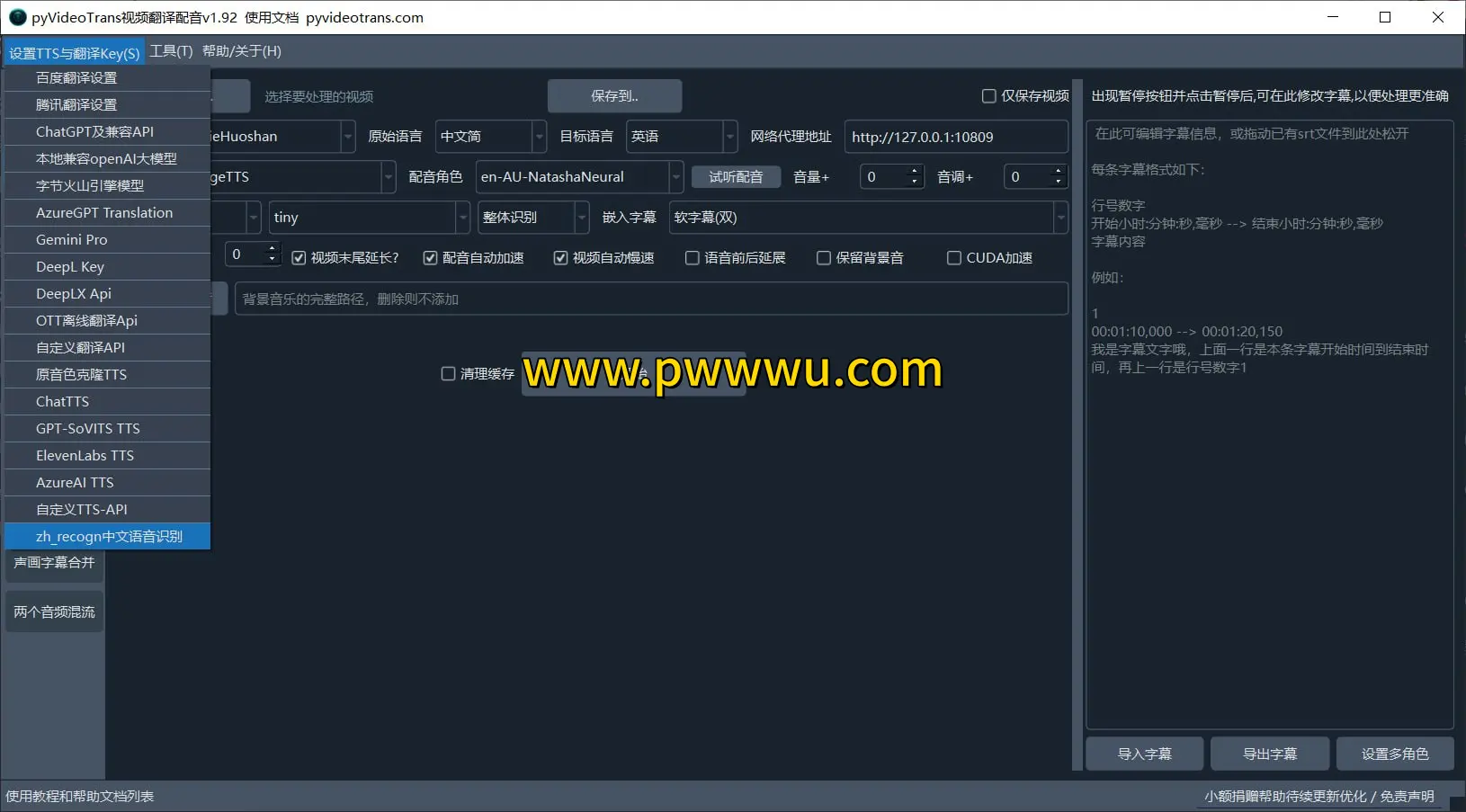This screenshot has height=812, width=1466.
Task: Open the 软字幕(双) subtitle type dropdown
Action: pyautogui.click(x=1060, y=218)
